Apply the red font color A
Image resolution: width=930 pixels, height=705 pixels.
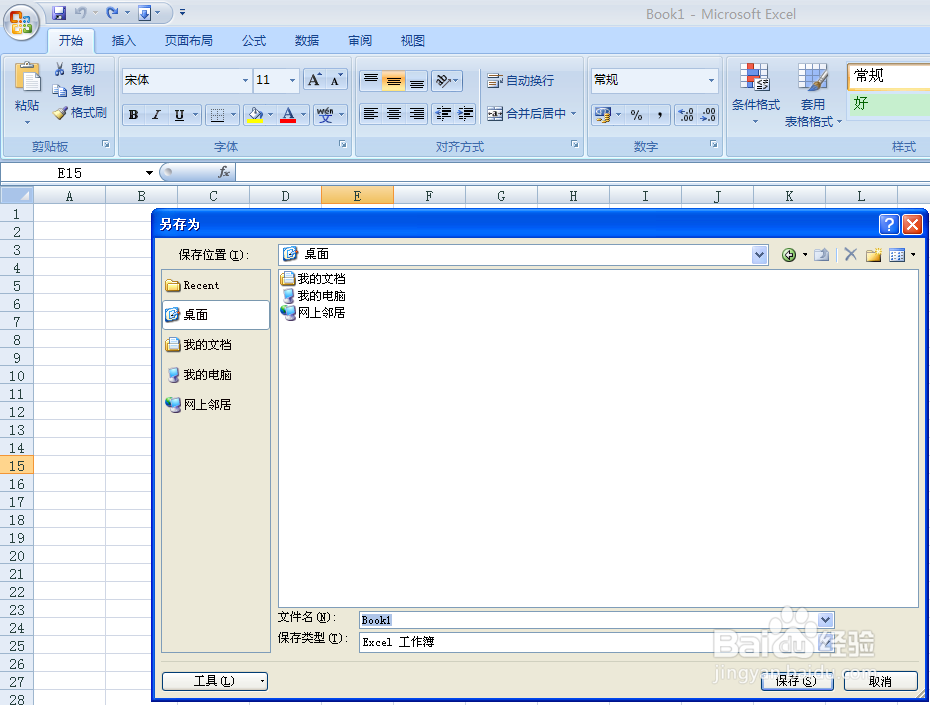coord(288,114)
